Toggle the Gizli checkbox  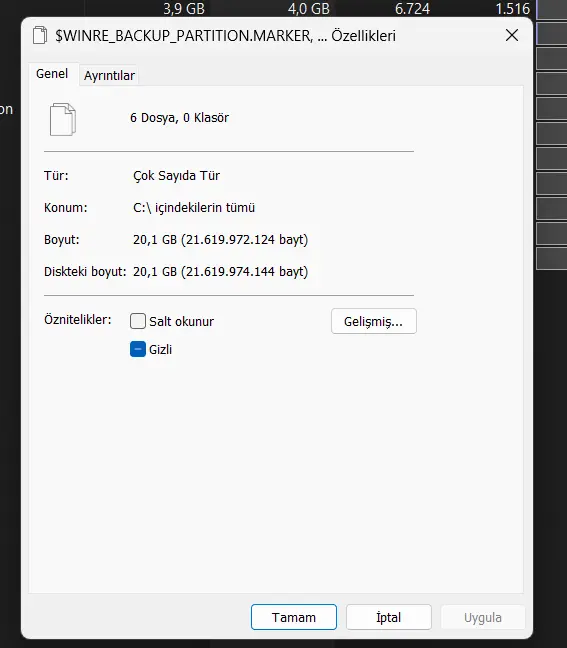[x=138, y=349]
